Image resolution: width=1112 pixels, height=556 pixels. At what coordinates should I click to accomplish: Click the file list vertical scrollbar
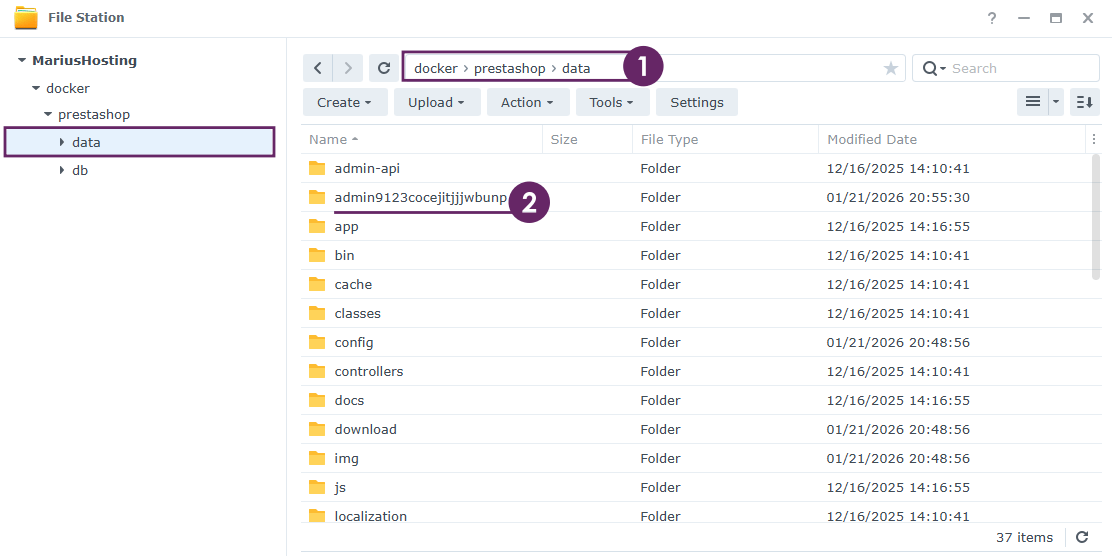coord(1096,218)
